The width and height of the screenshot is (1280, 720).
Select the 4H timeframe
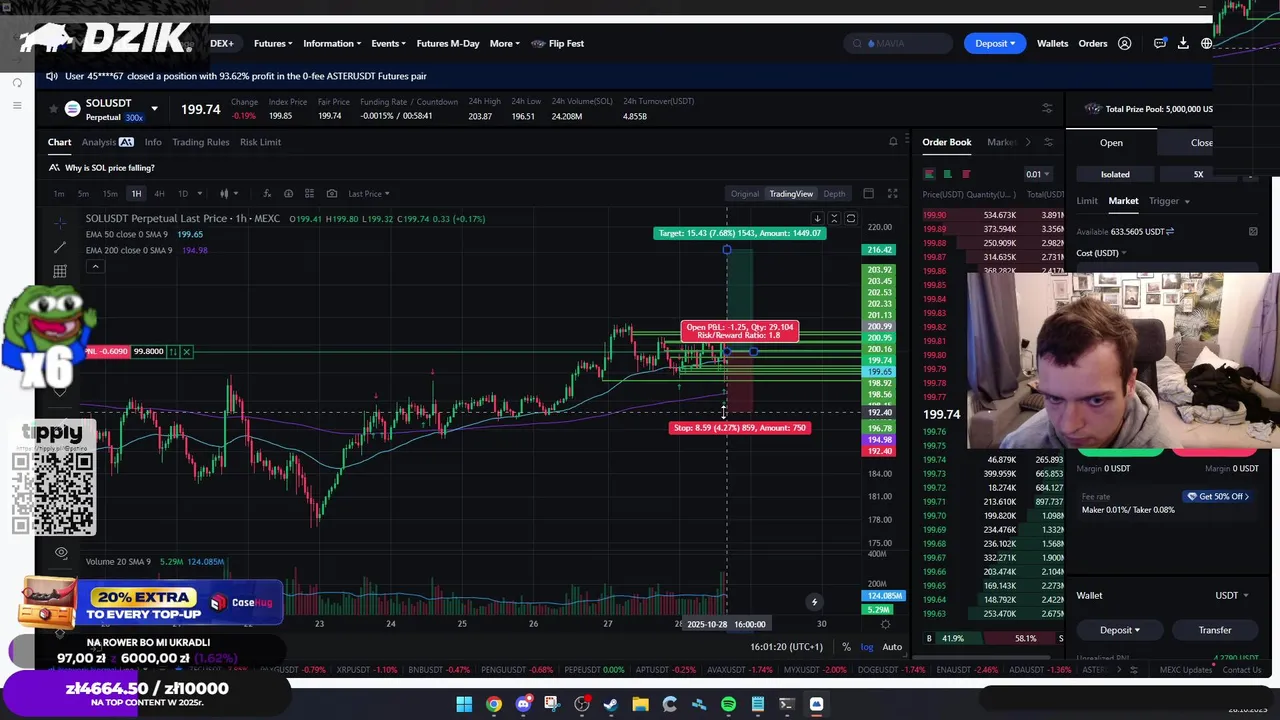[x=159, y=194]
